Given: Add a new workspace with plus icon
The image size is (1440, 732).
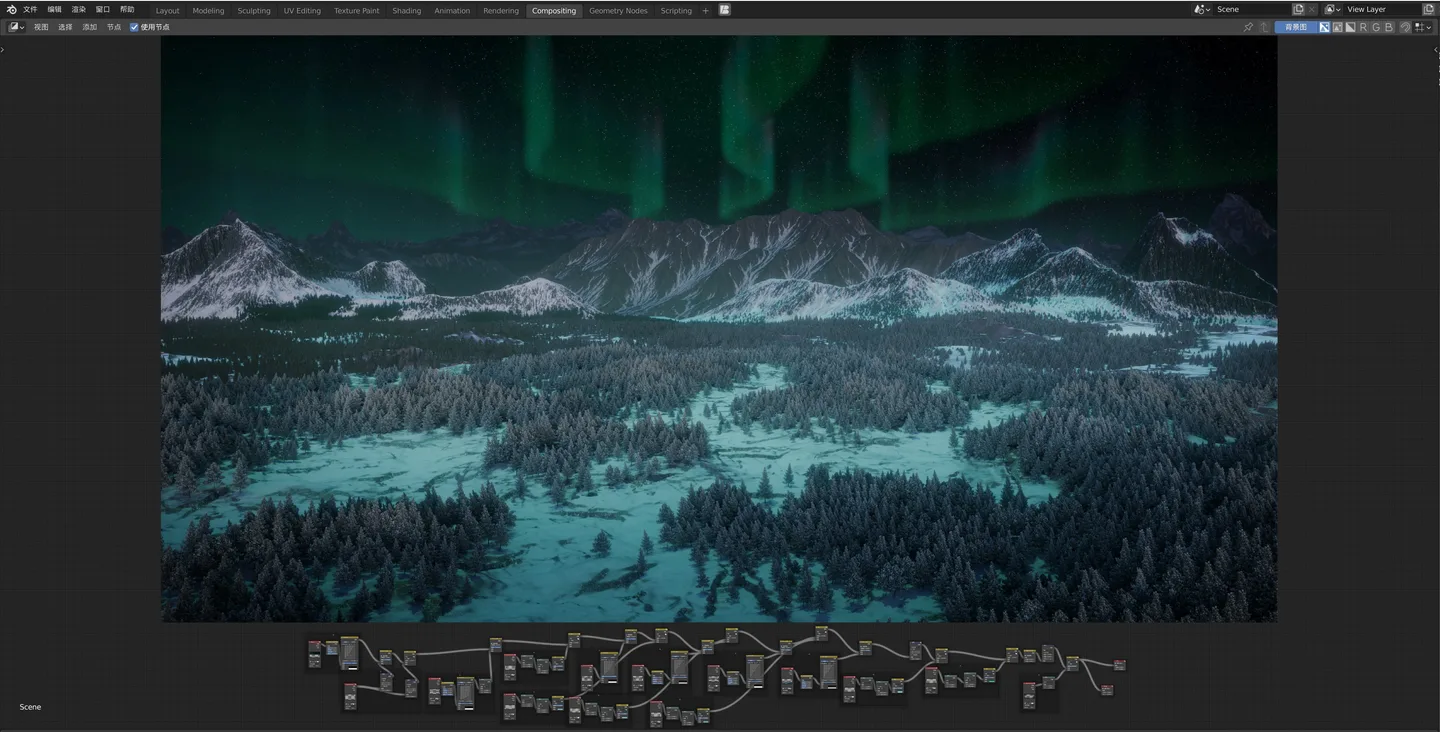Looking at the screenshot, I should point(705,10).
